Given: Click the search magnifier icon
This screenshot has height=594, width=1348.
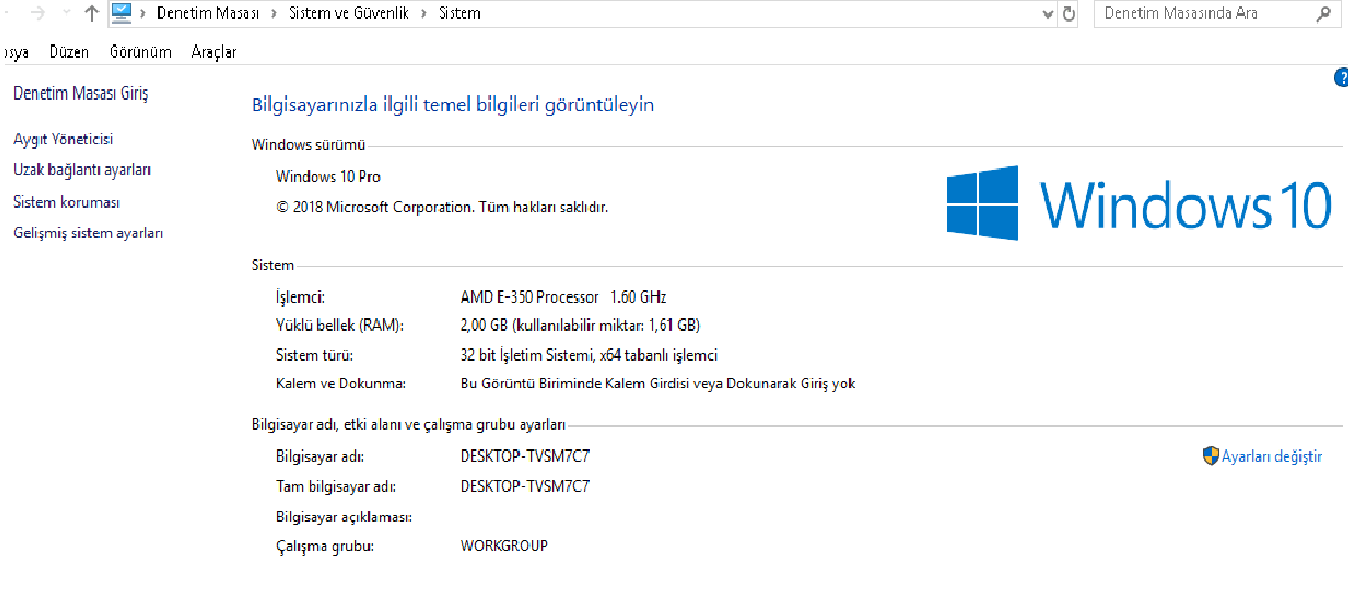Looking at the screenshot, I should click(1323, 14).
